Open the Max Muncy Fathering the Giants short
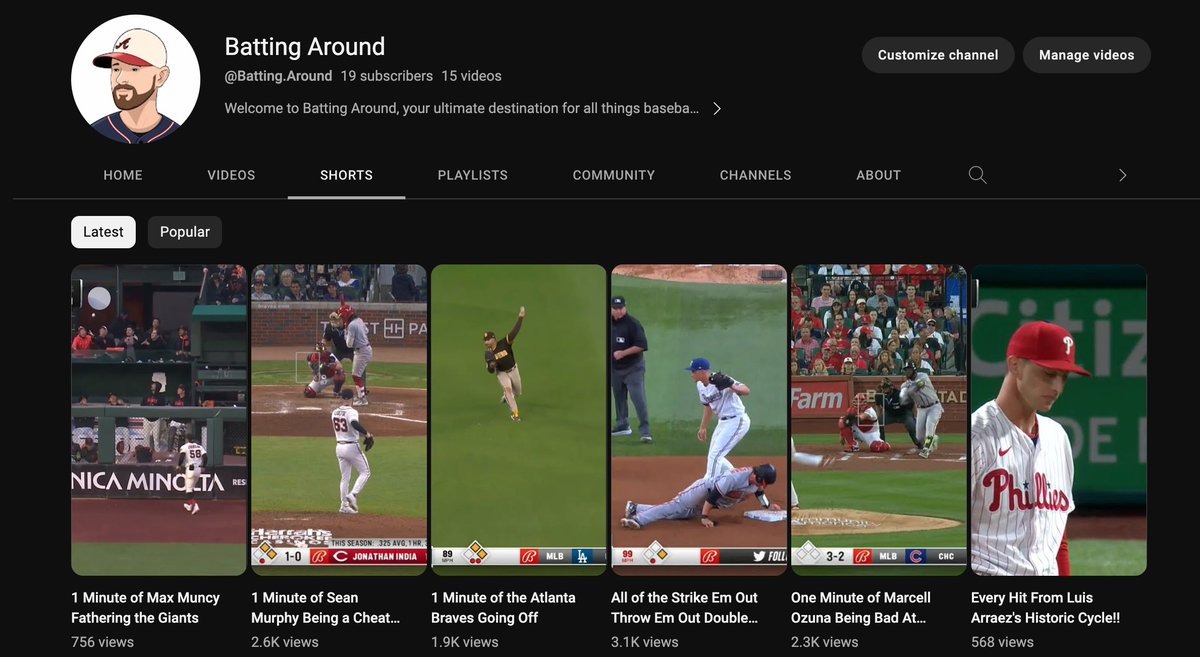The image size is (1200, 657). pyautogui.click(x=158, y=419)
